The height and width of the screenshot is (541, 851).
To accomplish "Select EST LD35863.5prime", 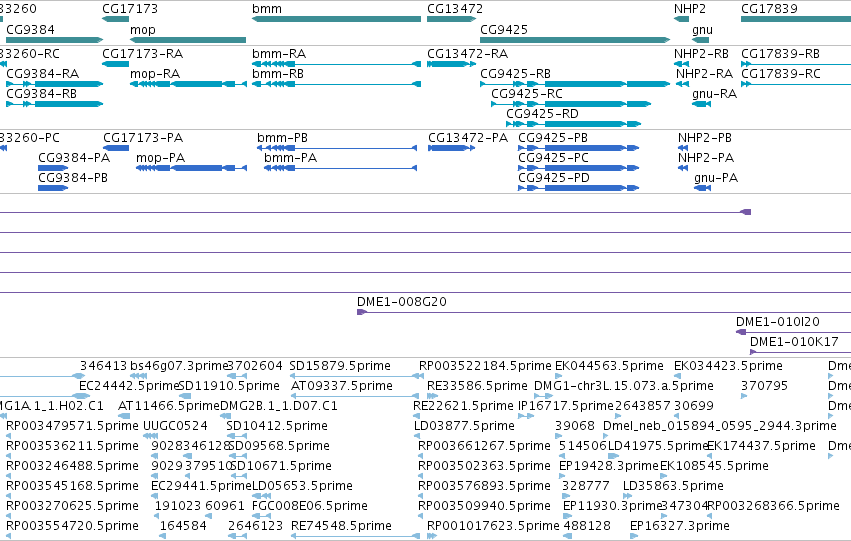I will (x=627, y=495).
